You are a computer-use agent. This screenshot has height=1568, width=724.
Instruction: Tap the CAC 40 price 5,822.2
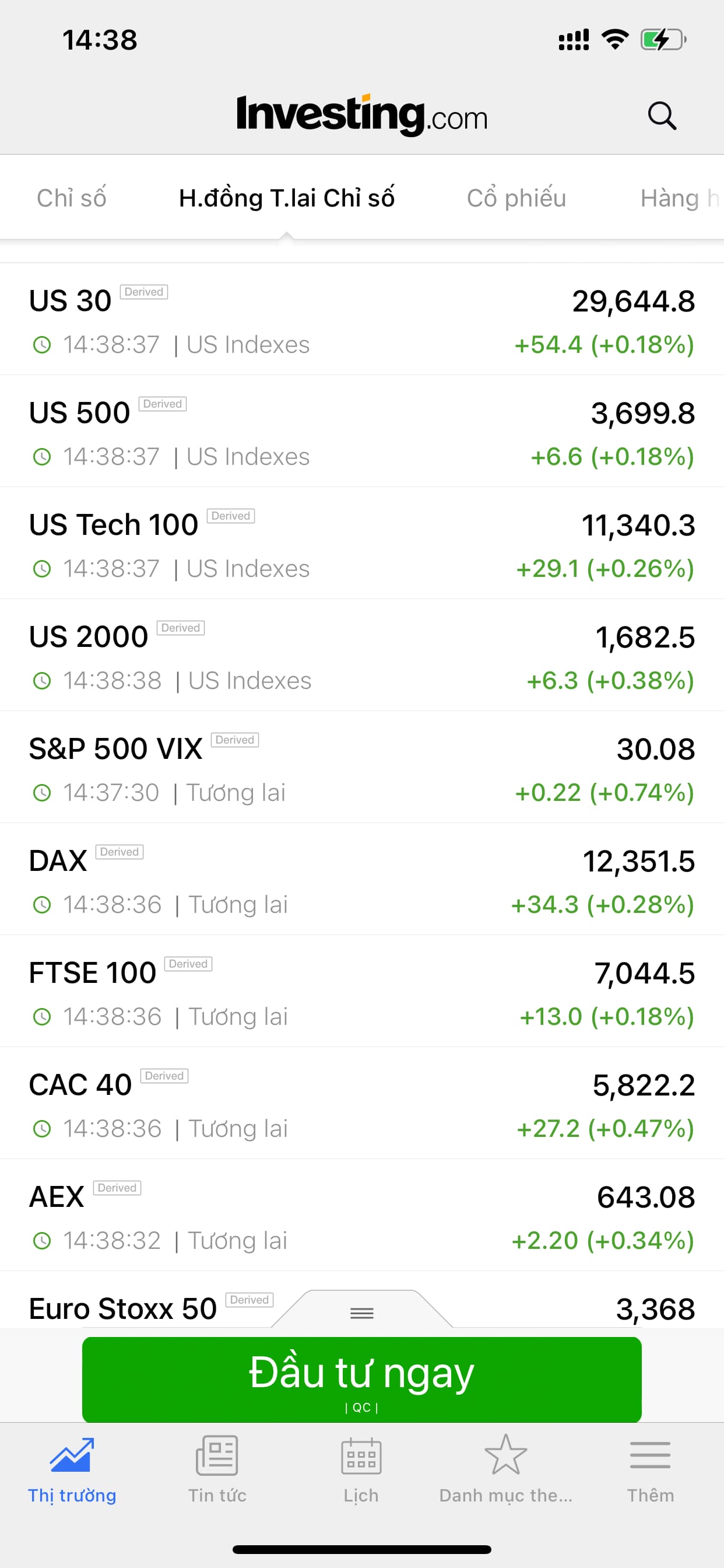[x=643, y=1086]
